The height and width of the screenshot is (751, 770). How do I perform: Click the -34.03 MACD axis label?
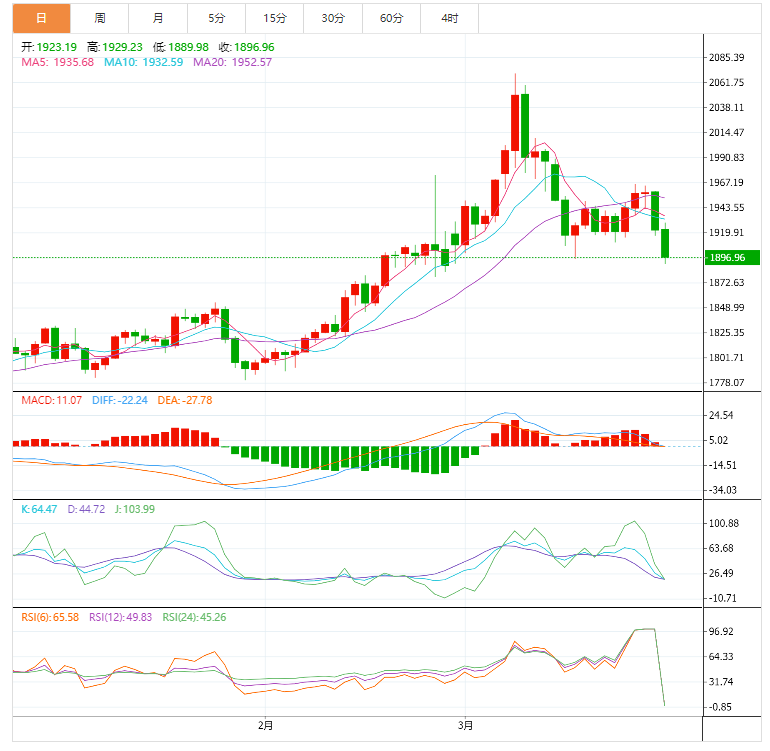click(x=722, y=490)
